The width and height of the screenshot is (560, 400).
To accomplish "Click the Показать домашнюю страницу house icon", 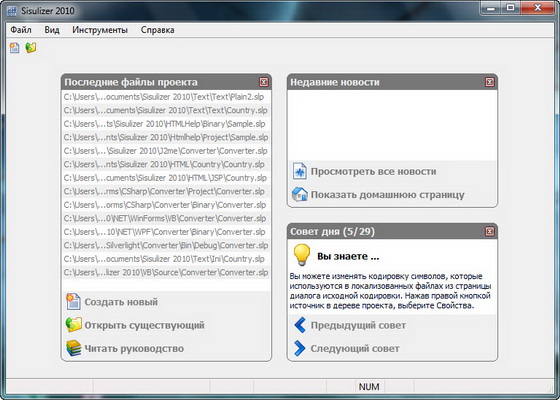I will (299, 194).
